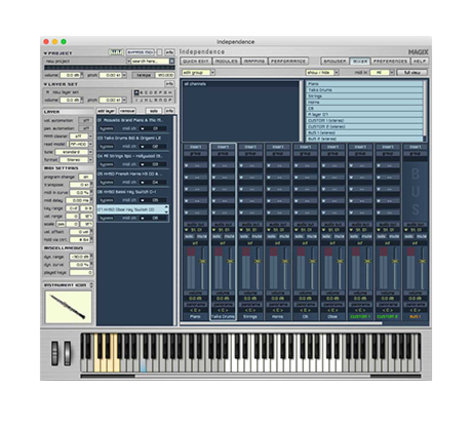Click the search field dropdown button
The image size is (472, 427).
click(172, 61)
